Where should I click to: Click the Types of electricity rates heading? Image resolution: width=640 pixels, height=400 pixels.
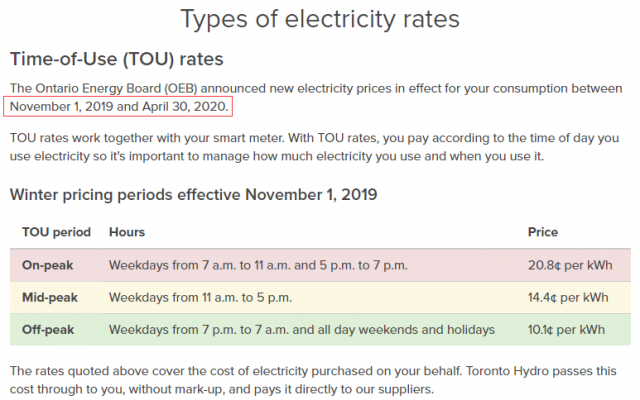[320, 19]
